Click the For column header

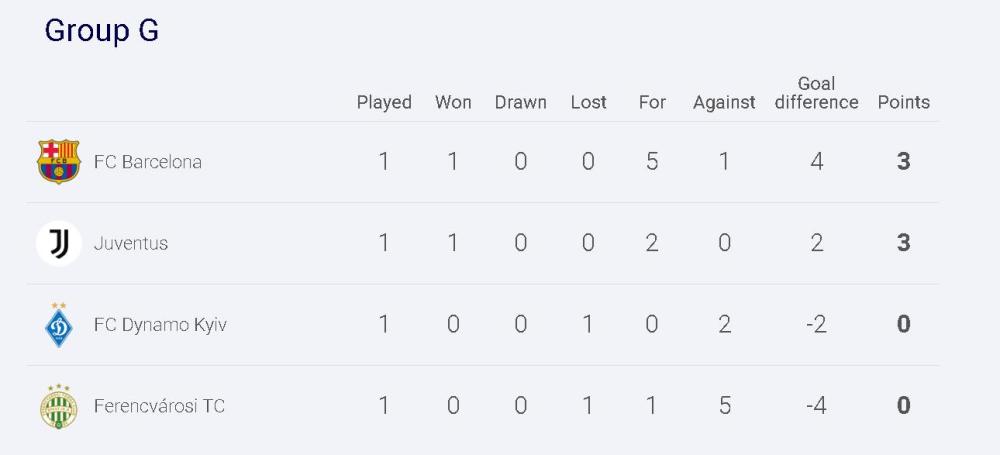coord(652,102)
